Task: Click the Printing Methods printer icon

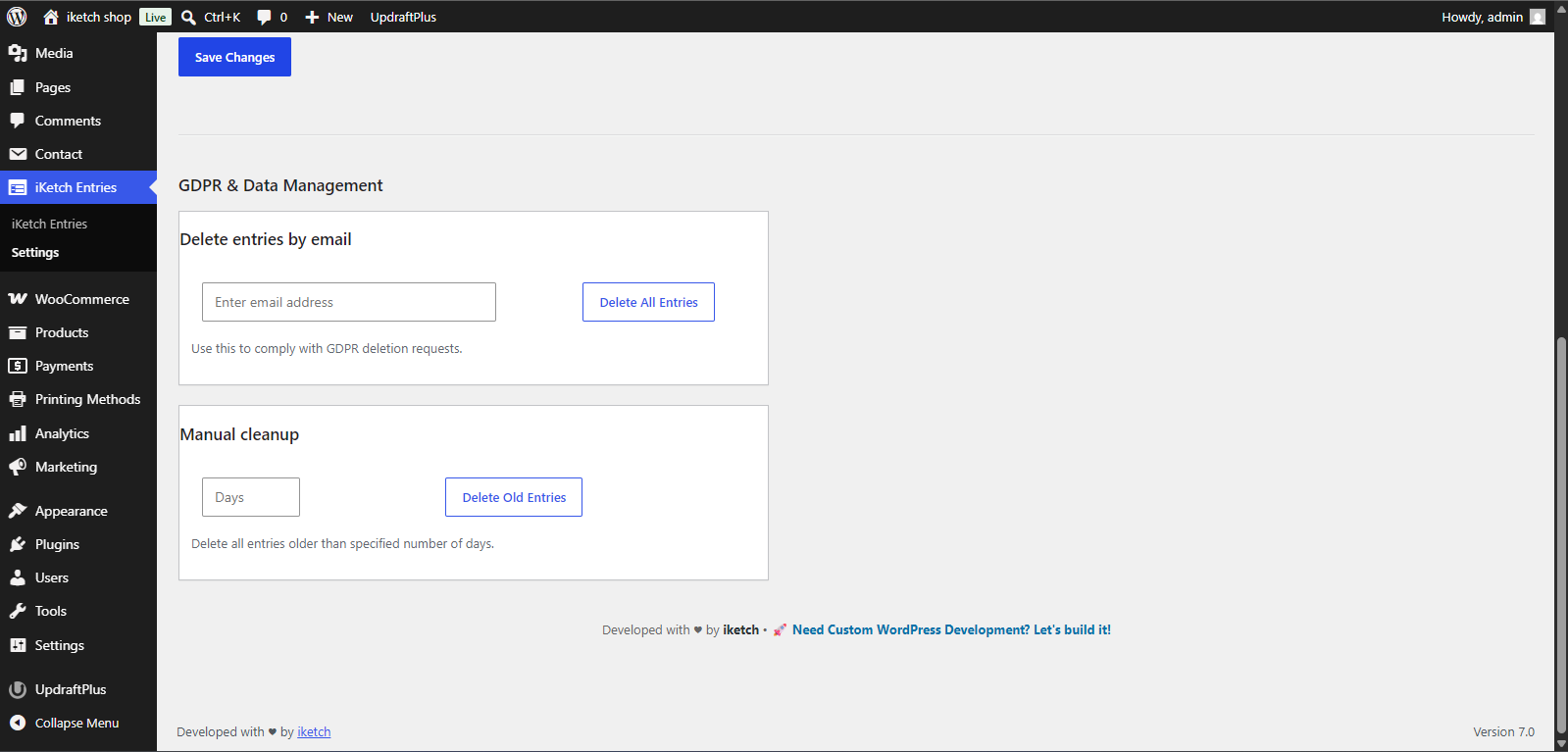Action: click(18, 399)
